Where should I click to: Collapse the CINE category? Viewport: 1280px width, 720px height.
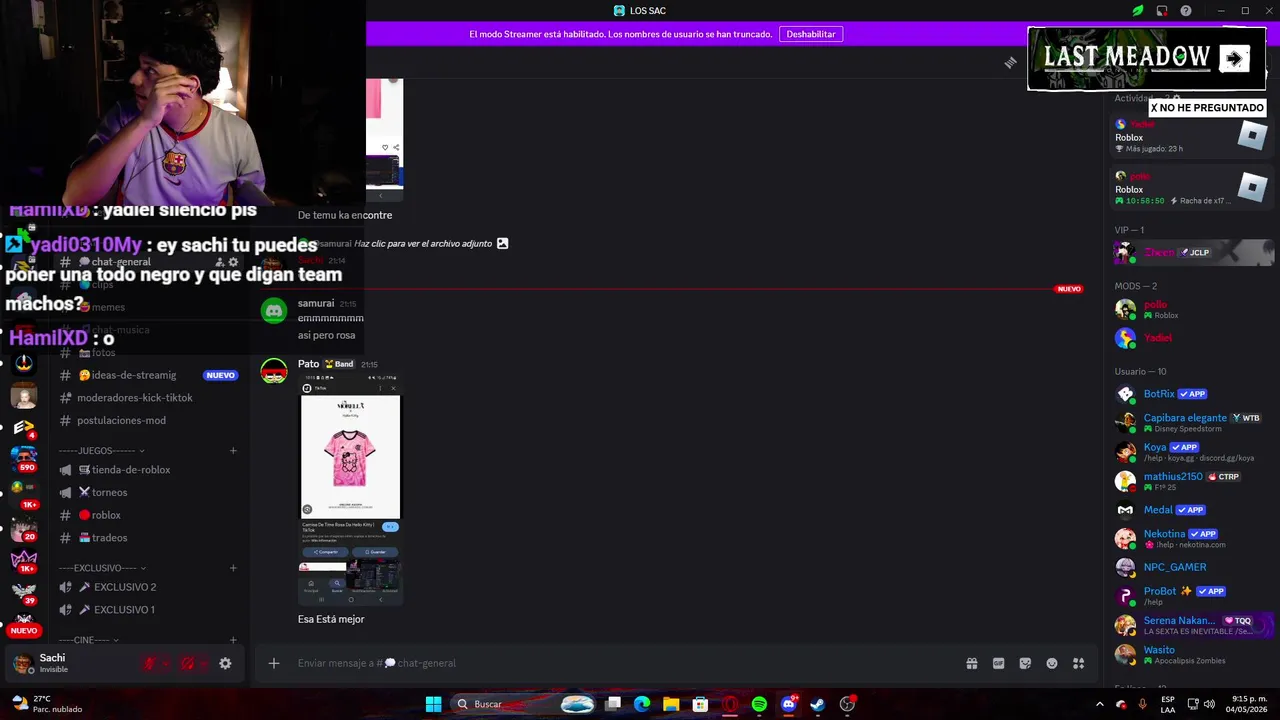coord(88,640)
